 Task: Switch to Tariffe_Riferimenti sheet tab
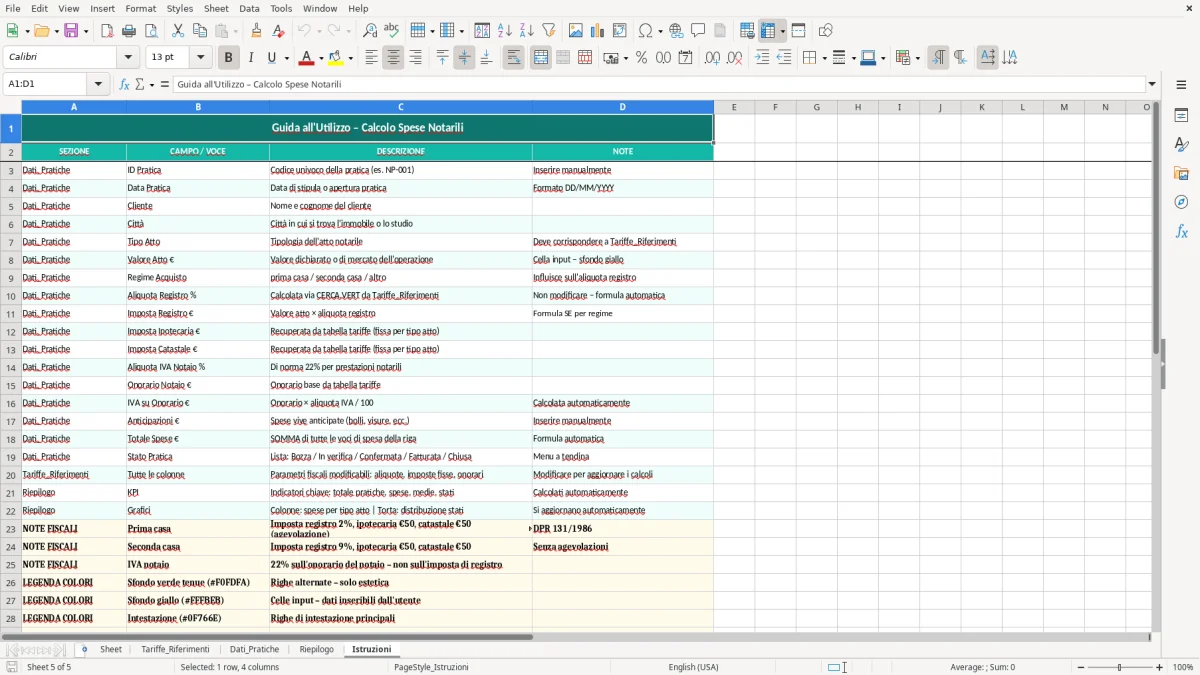click(x=175, y=649)
